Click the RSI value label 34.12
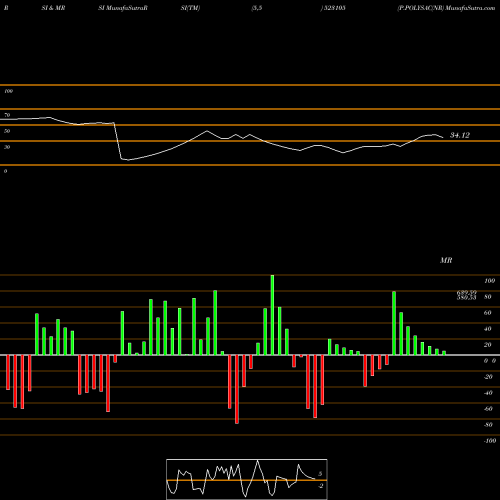Screen dimensions: 500x500 click(460, 135)
